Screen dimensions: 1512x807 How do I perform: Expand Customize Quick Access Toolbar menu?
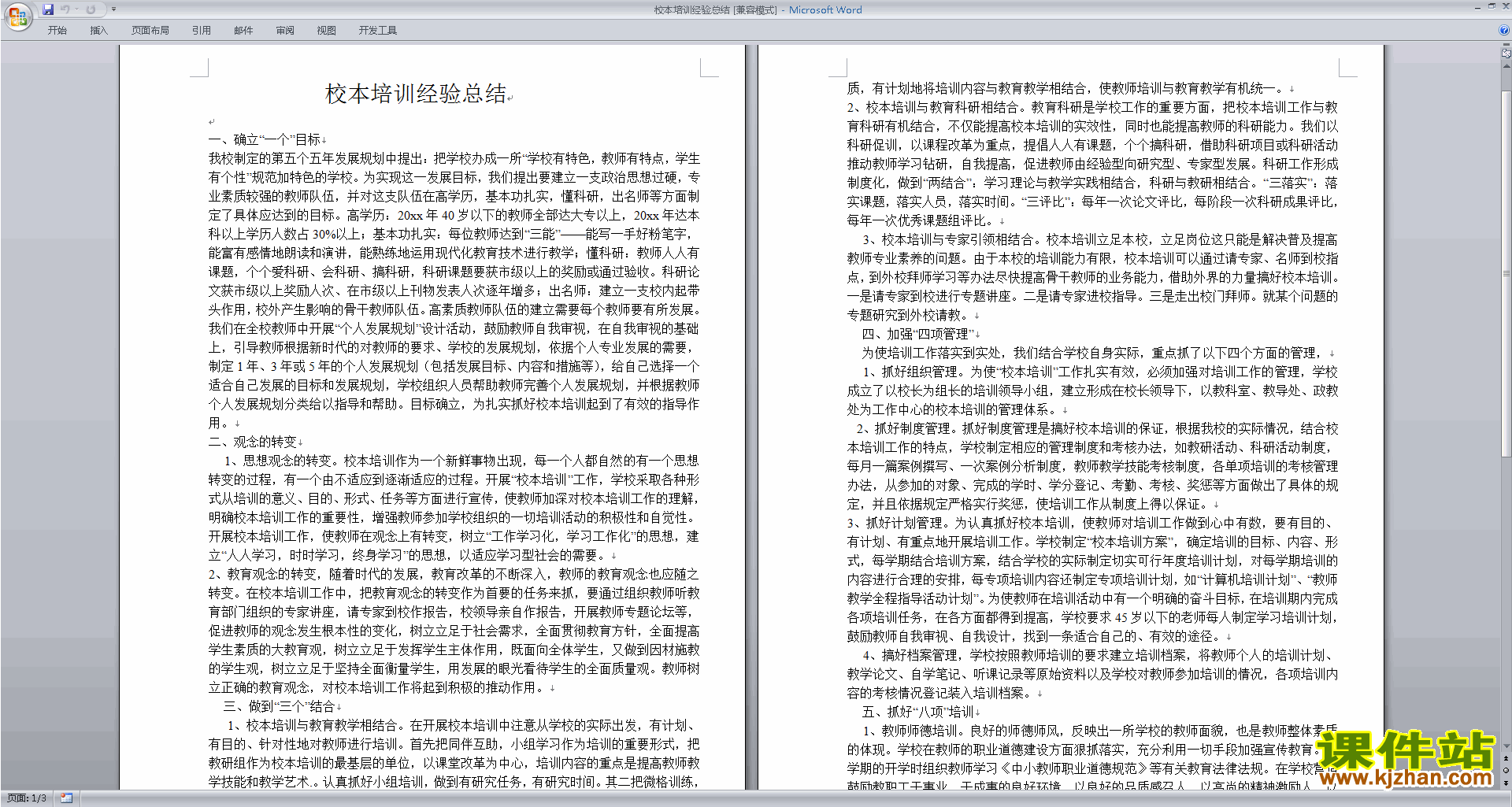(x=113, y=9)
